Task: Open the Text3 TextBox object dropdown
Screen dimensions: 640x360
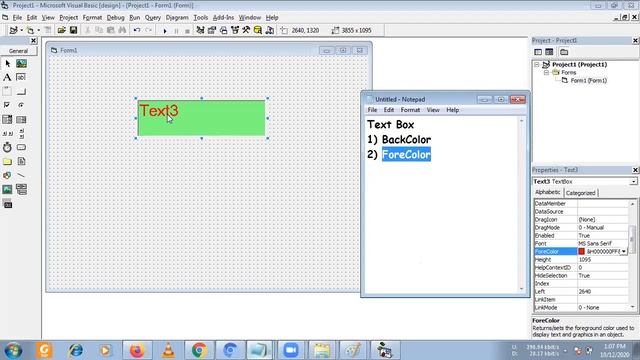Action: tap(633, 182)
